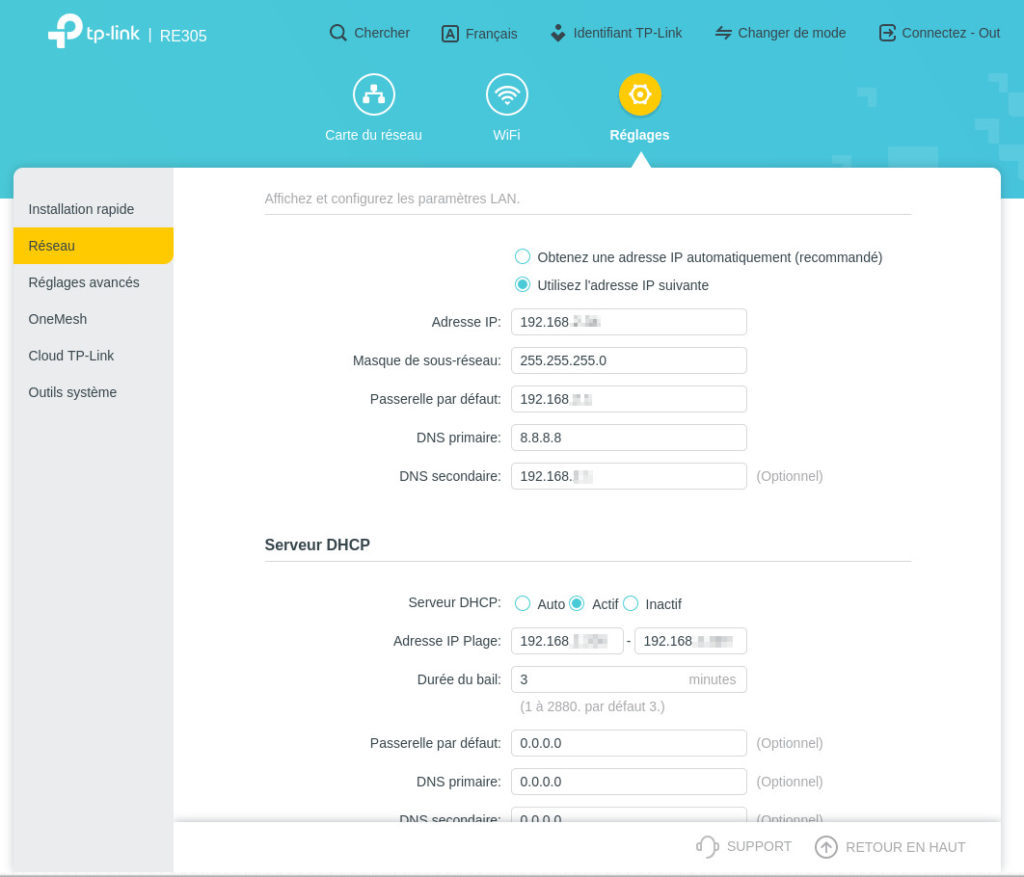The width and height of the screenshot is (1024, 877).
Task: Open the Français language selector icon
Action: tap(450, 34)
